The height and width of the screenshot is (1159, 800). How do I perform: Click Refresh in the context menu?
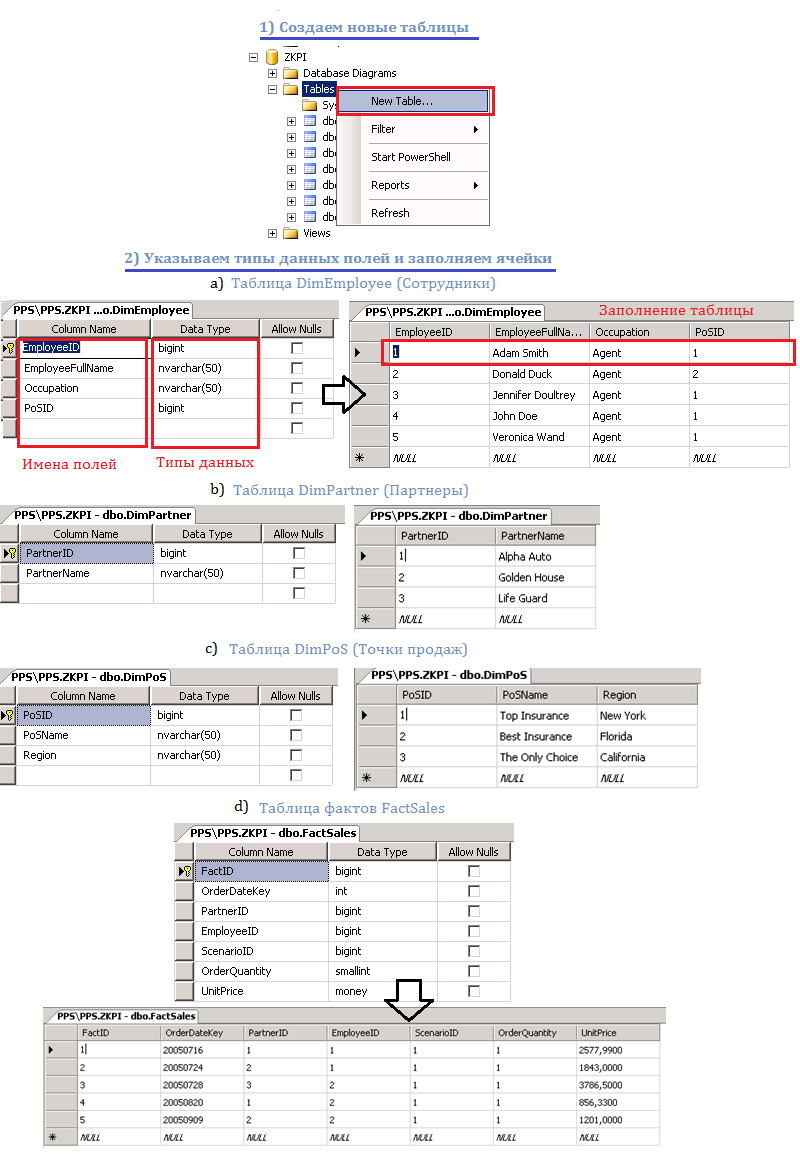[x=390, y=213]
